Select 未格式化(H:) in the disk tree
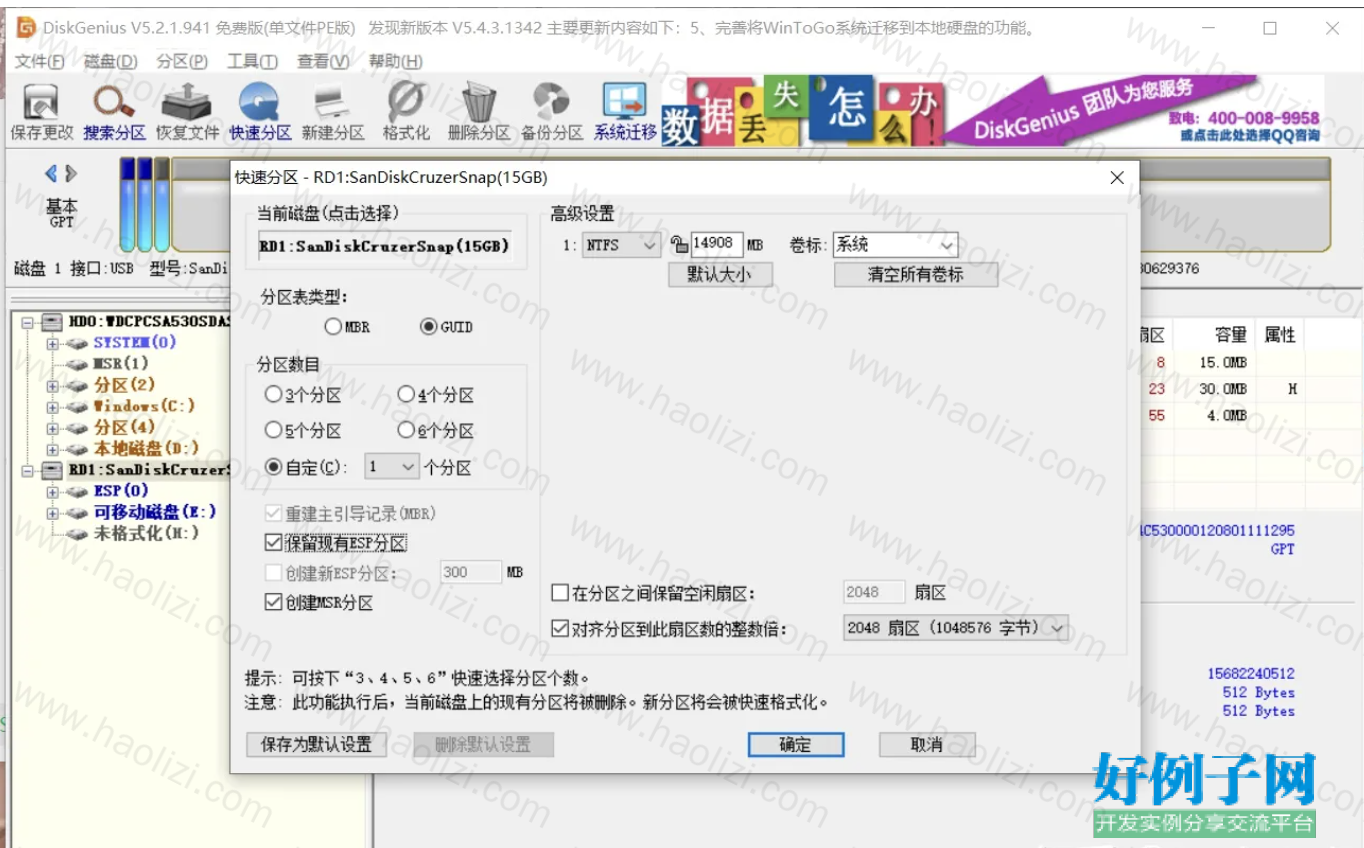1364x848 pixels. tap(146, 533)
